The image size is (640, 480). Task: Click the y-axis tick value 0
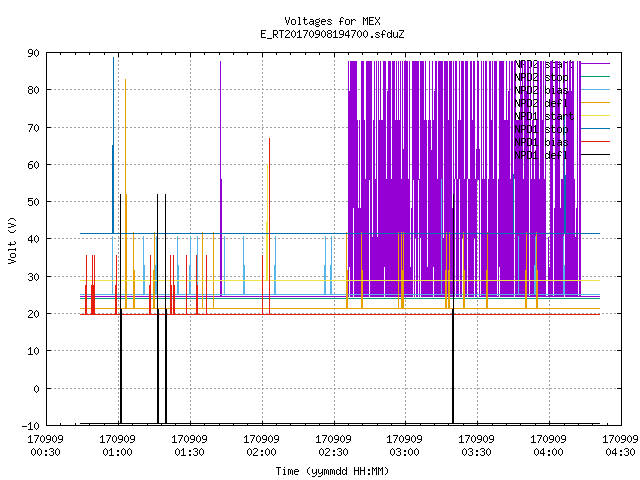click(37, 389)
